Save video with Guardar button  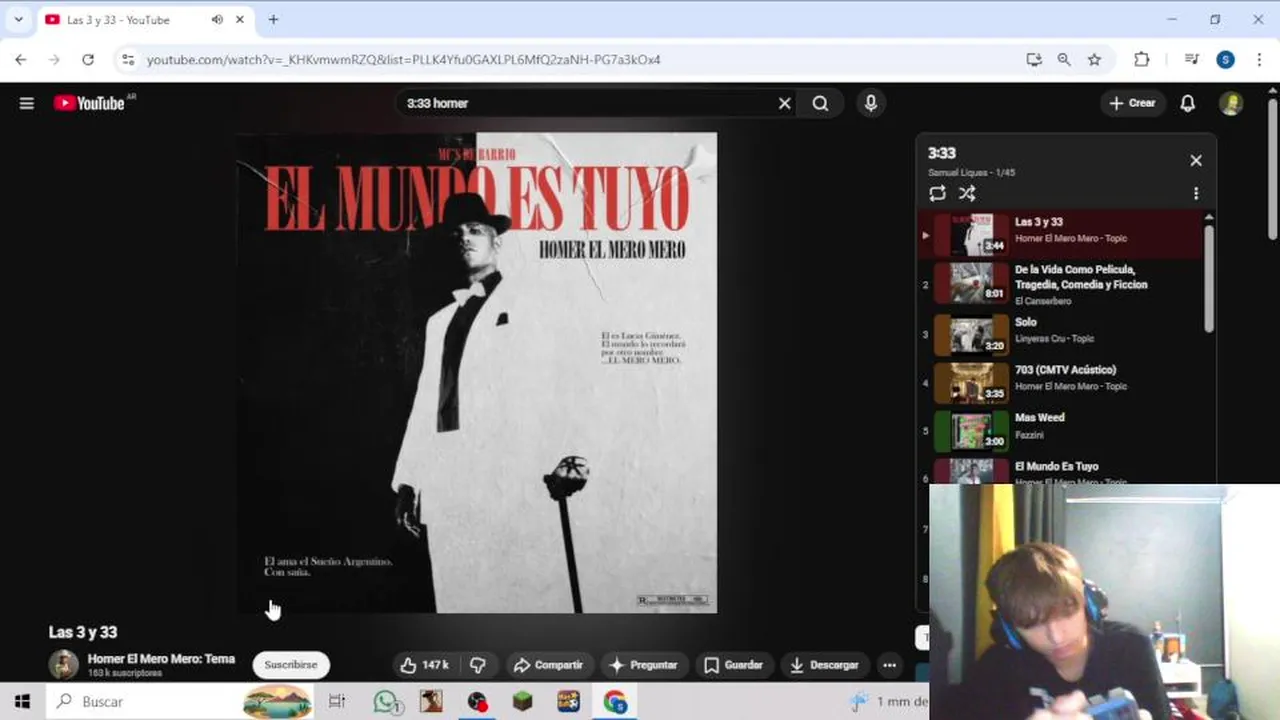(733, 665)
